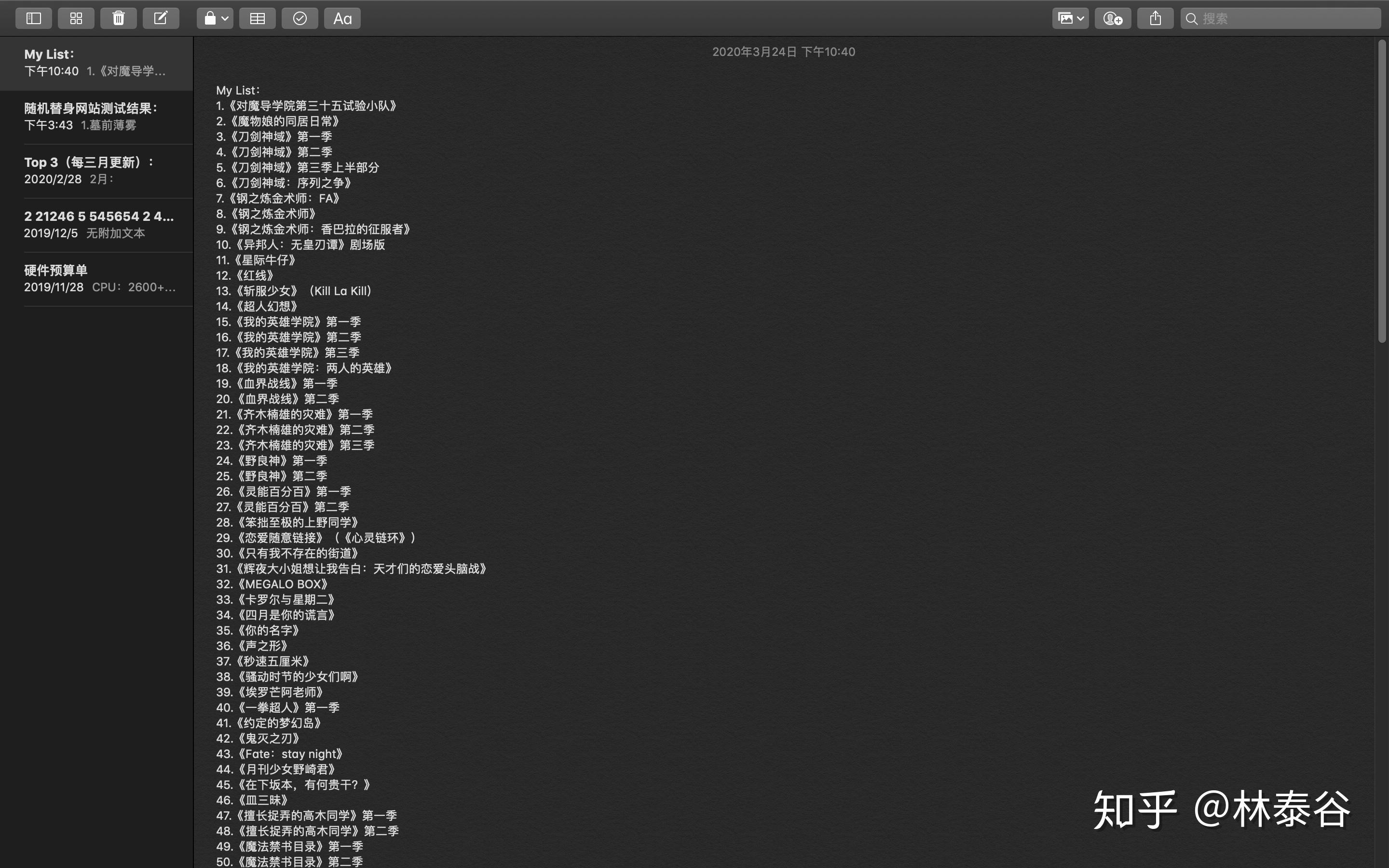Click the share icon
This screenshot has height=868, width=1389.
coord(1156,18)
